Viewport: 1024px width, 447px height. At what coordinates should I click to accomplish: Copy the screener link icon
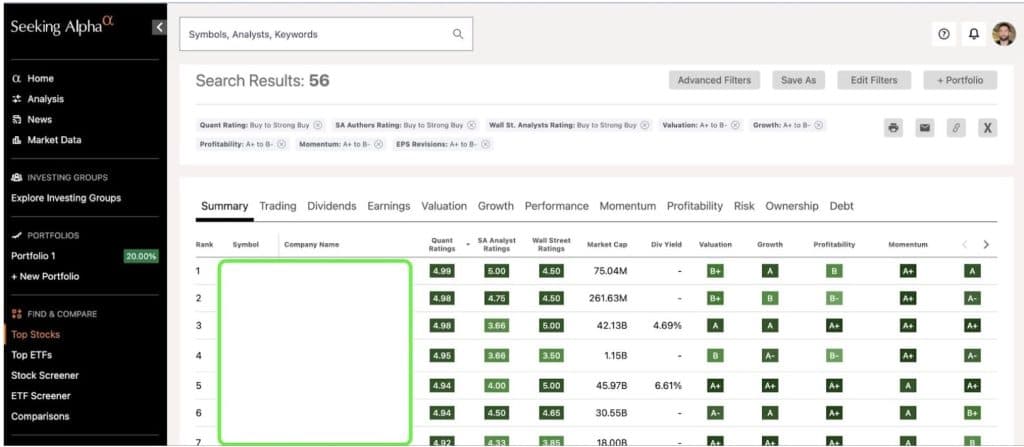(x=956, y=127)
